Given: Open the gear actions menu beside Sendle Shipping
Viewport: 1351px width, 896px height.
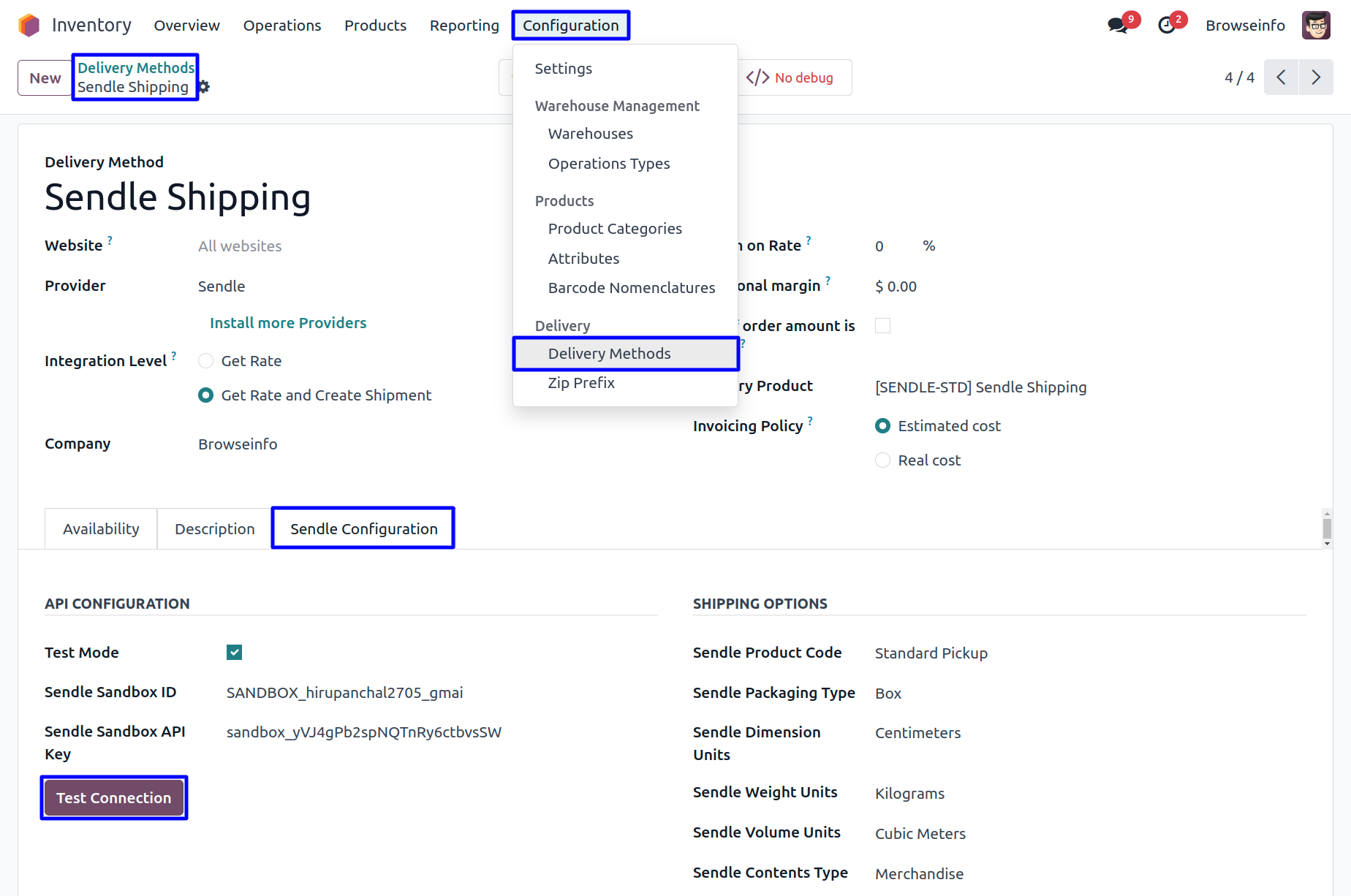Looking at the screenshot, I should [x=205, y=87].
